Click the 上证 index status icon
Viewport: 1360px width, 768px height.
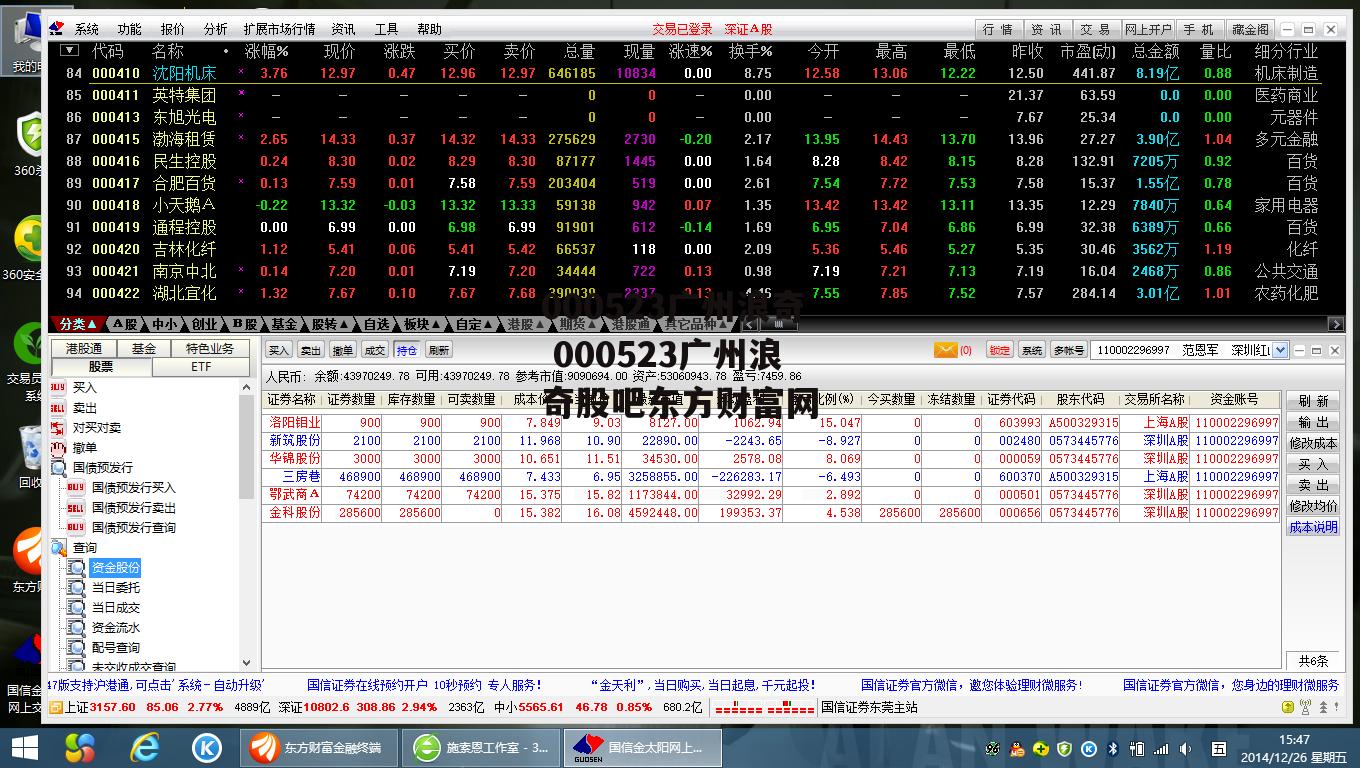pos(55,707)
